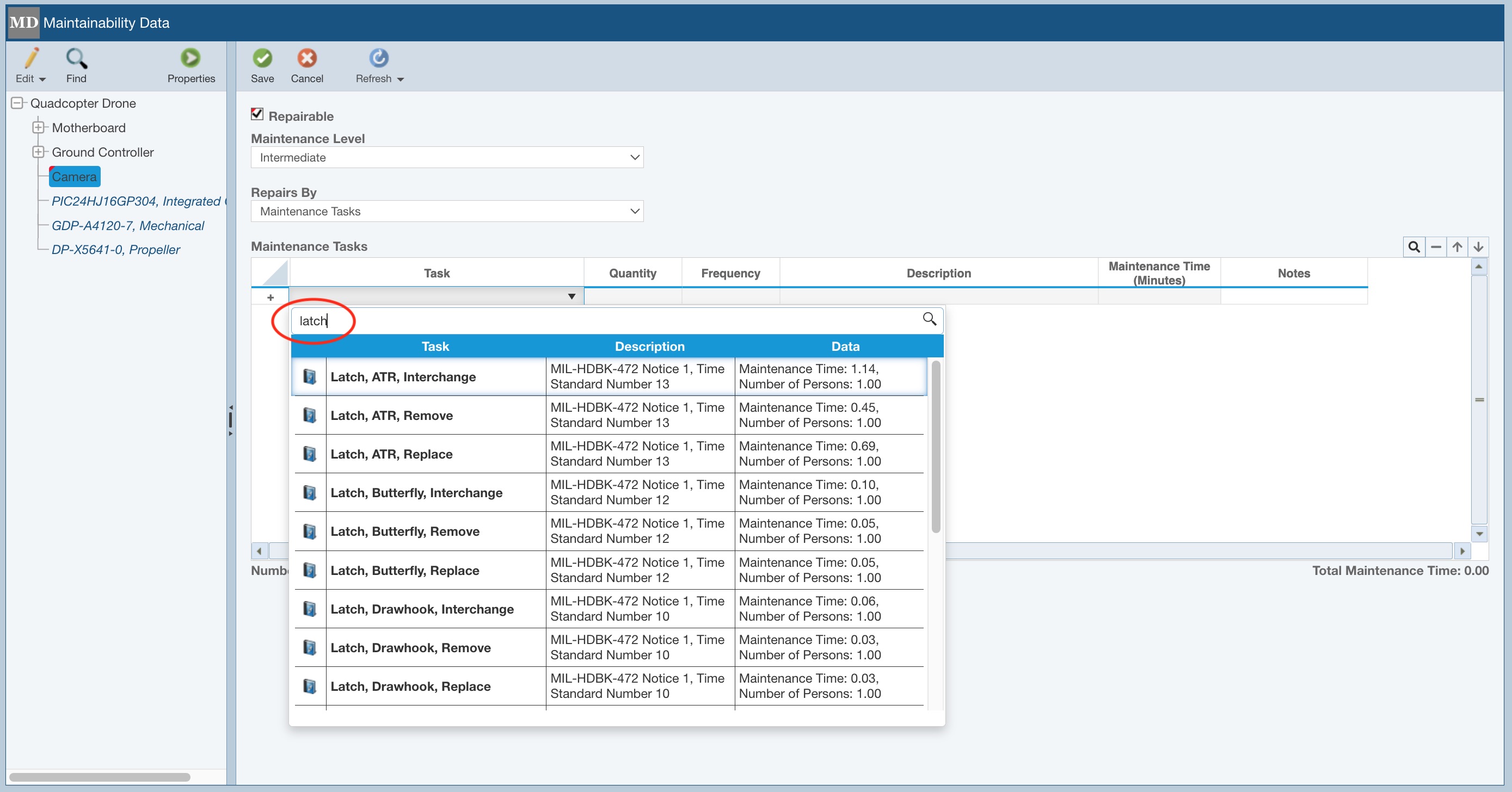Click the Edit pencil icon
The image size is (1512, 792).
click(30, 58)
